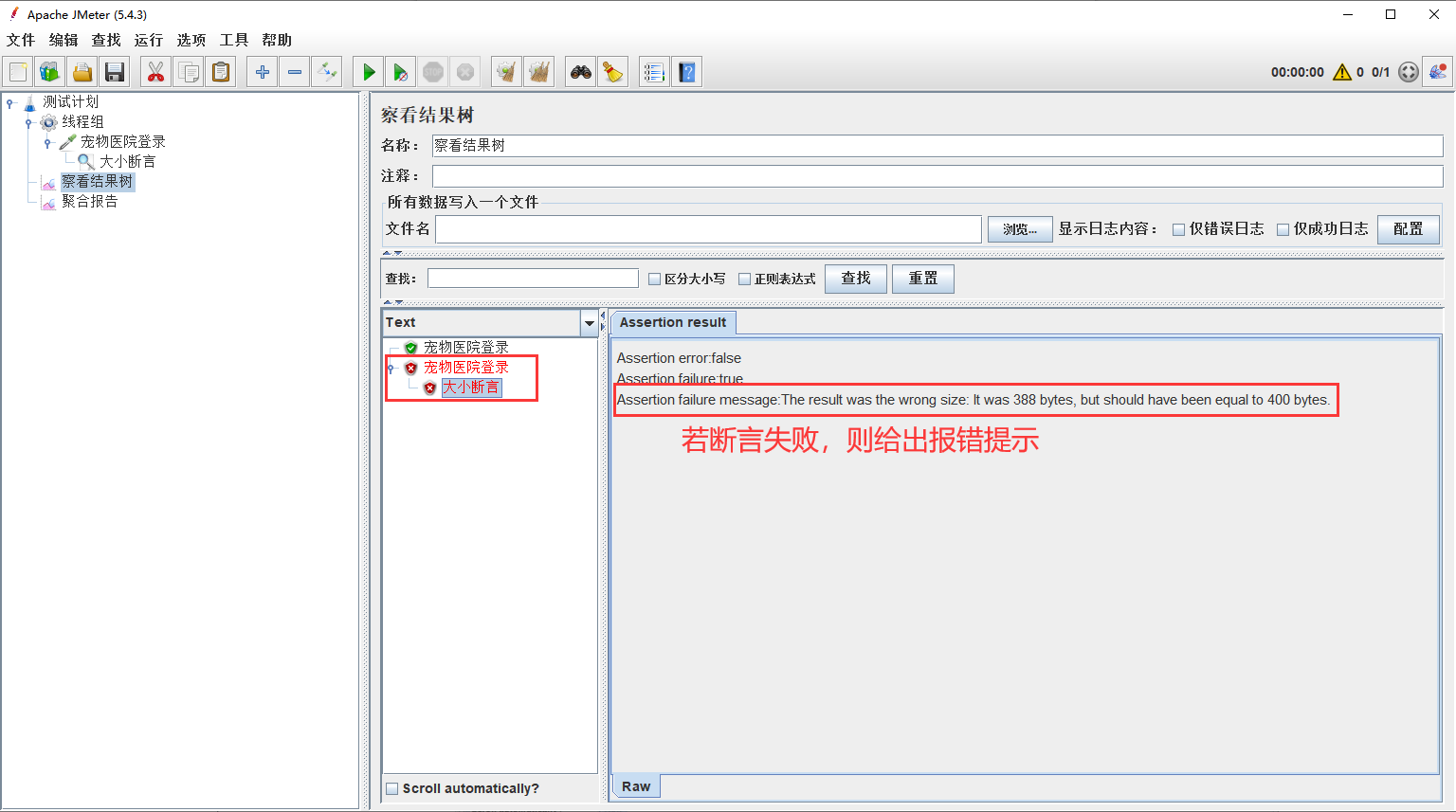Image resolution: width=1456 pixels, height=812 pixels.
Task: Click the binoculars Search icon
Action: (x=581, y=72)
